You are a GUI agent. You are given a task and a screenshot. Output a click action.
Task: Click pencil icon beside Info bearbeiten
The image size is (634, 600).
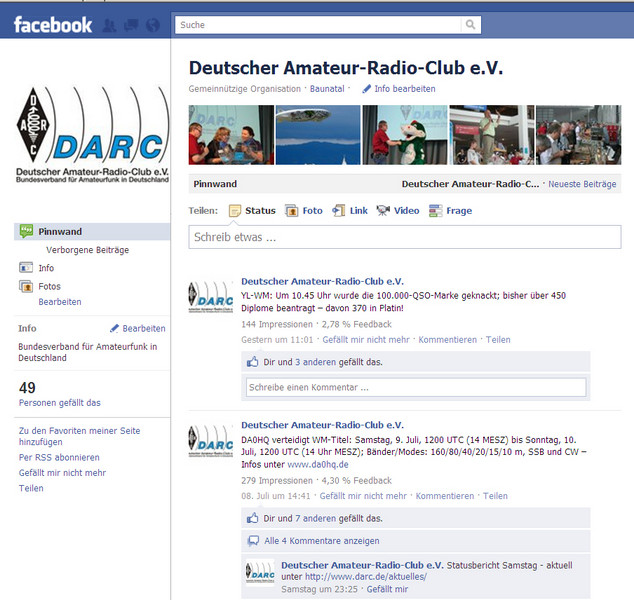[x=366, y=89]
